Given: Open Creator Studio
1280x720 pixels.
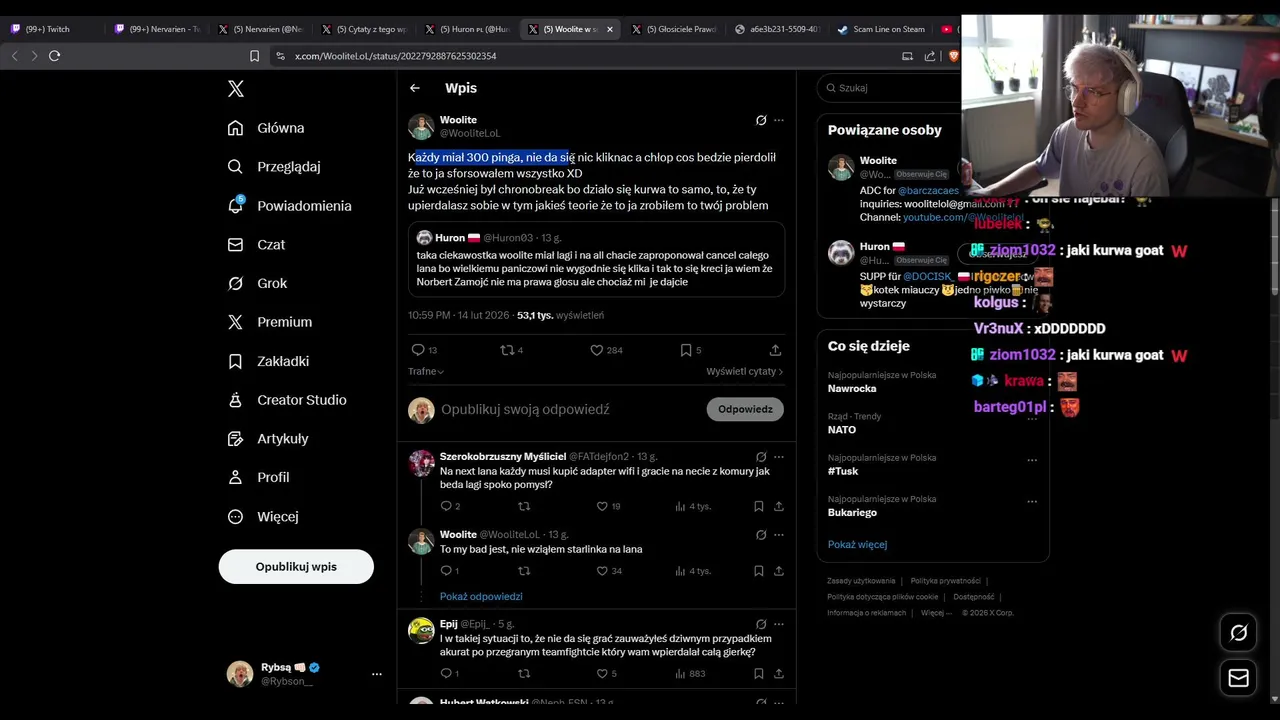Looking at the screenshot, I should point(287,400).
